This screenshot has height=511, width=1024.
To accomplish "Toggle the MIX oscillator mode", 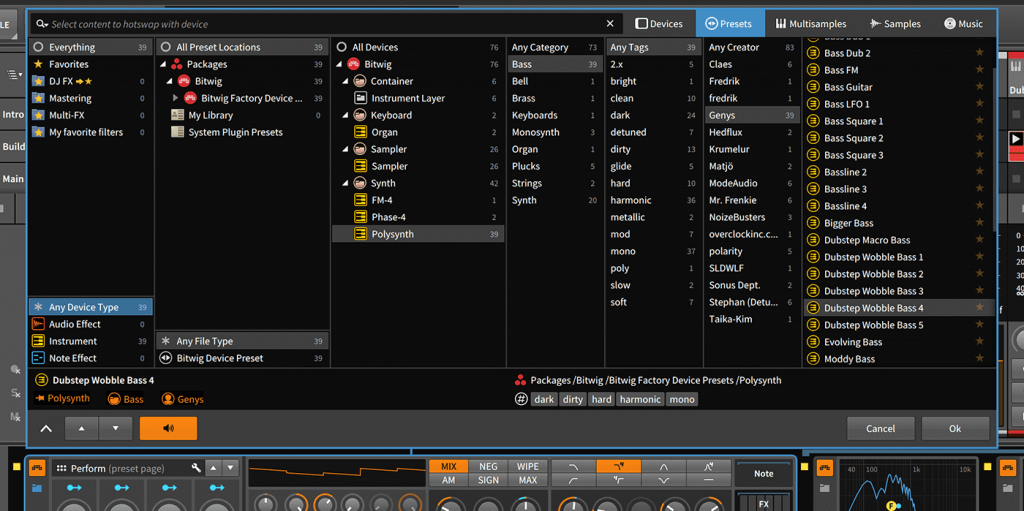I will pyautogui.click(x=449, y=467).
